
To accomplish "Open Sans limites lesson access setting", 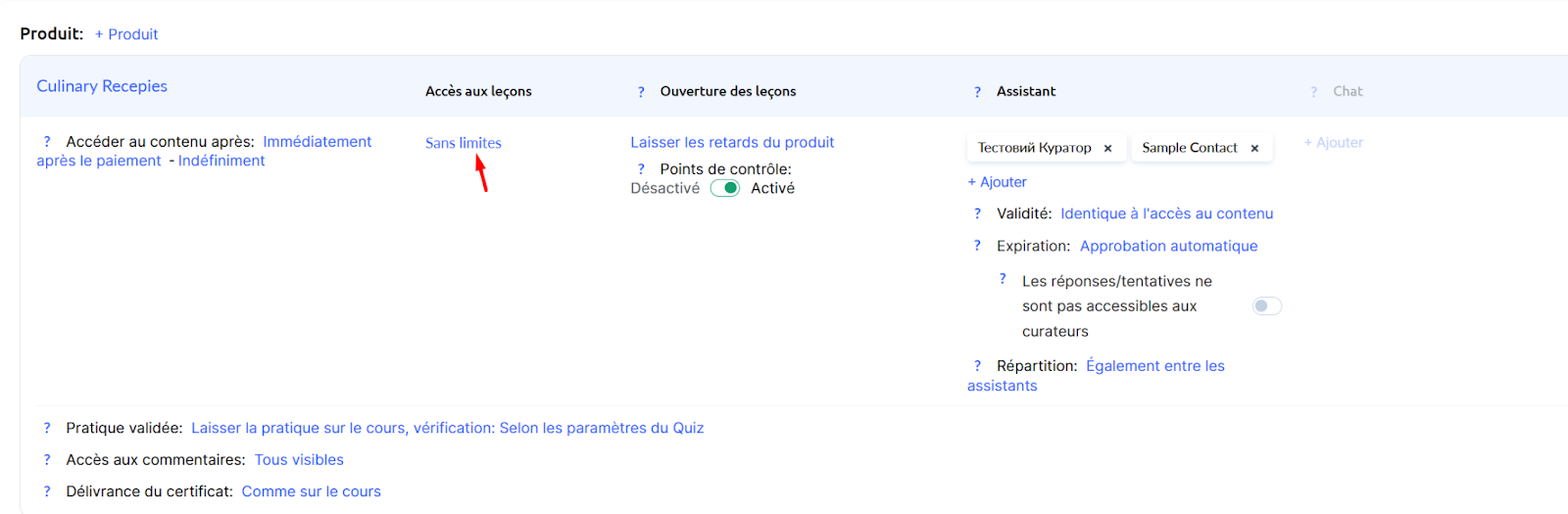I will pyautogui.click(x=463, y=143).
